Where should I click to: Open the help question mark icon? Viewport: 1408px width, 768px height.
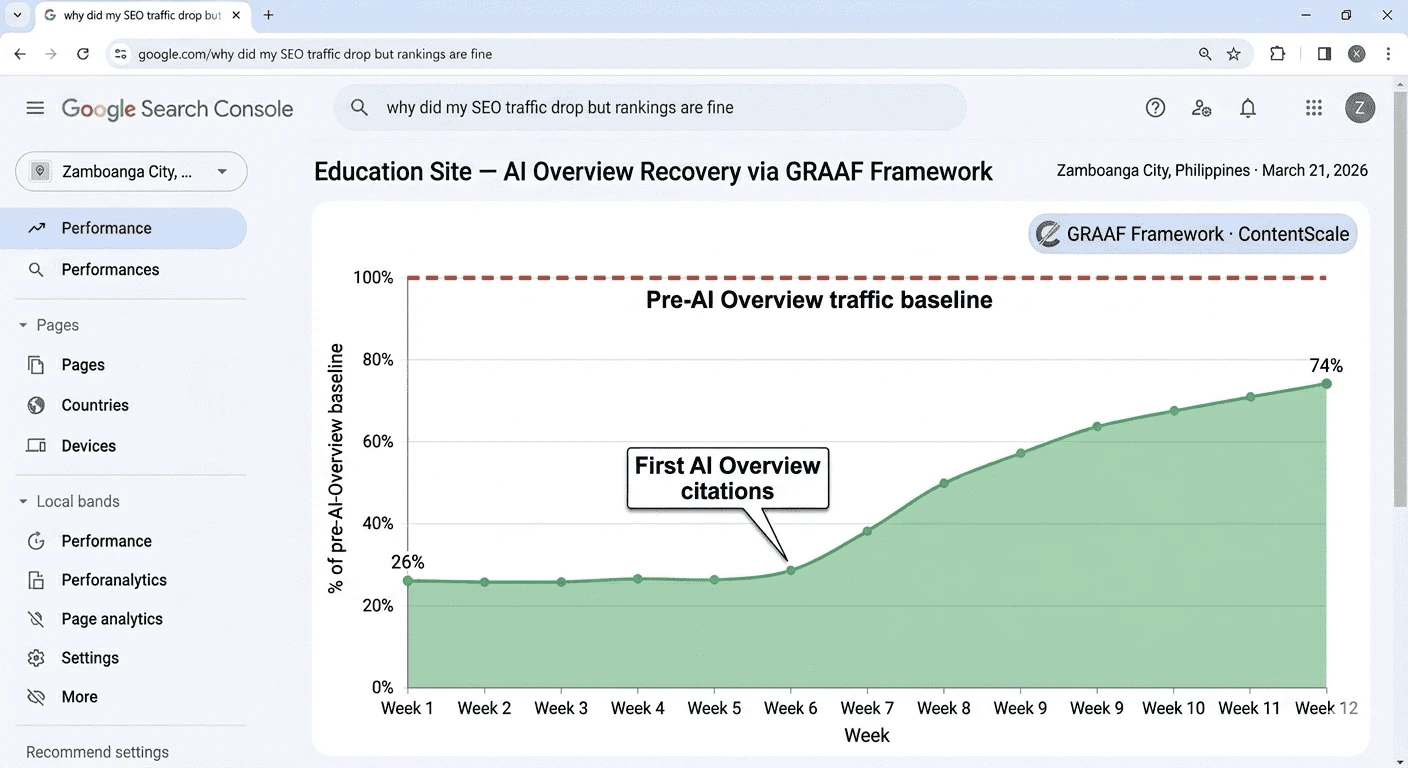point(1155,107)
